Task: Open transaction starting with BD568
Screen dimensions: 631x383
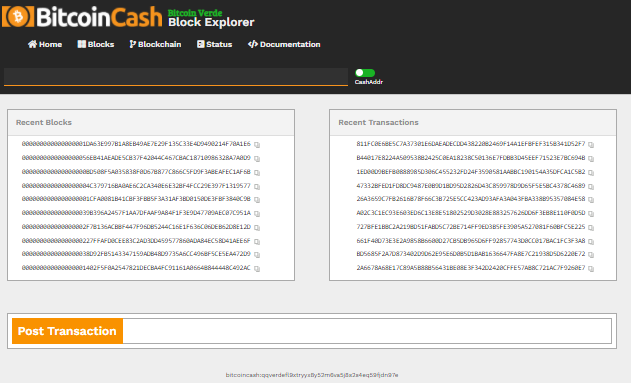Action: coord(471,254)
